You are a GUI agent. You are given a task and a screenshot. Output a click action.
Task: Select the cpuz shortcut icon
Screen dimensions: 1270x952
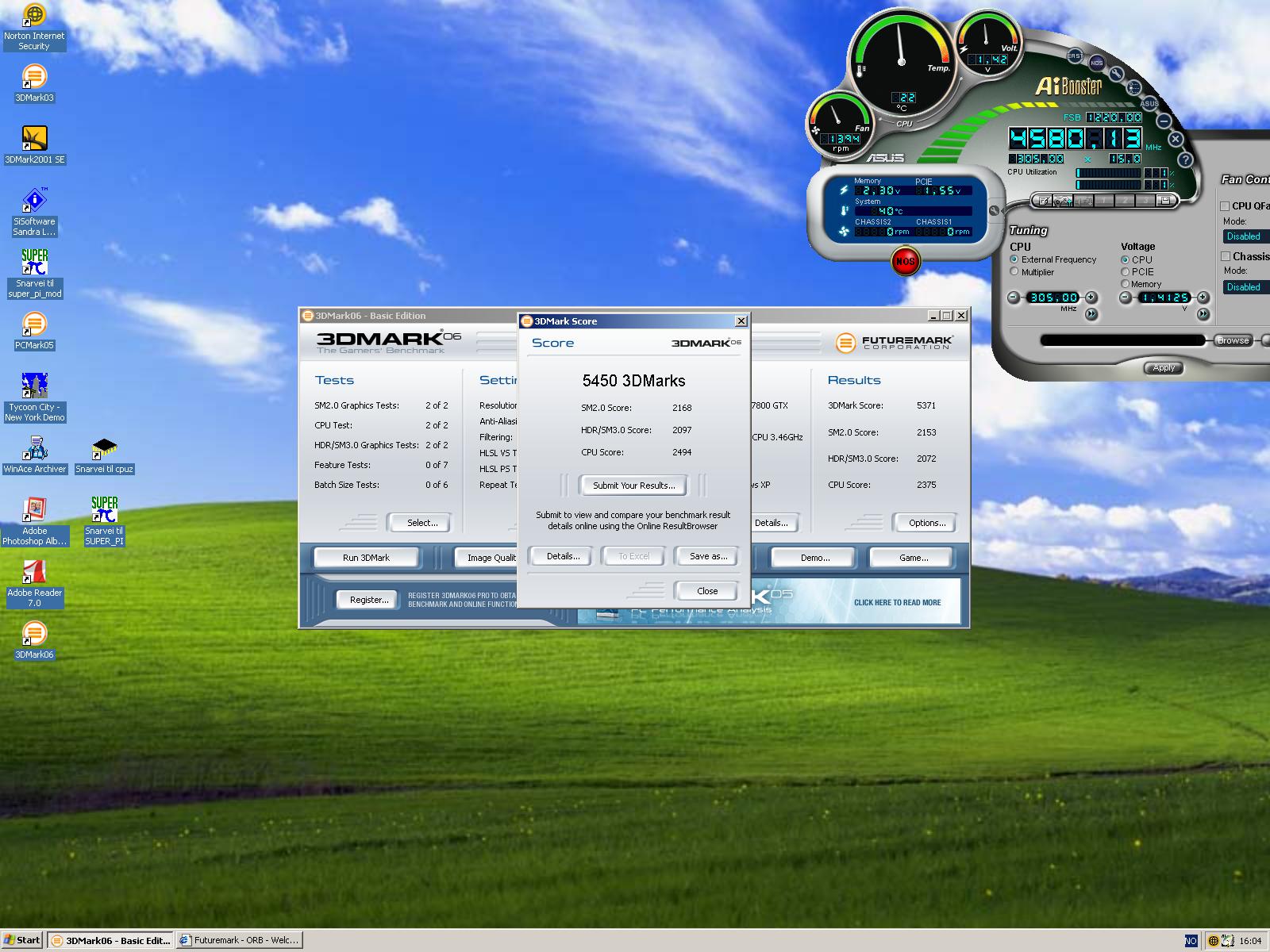[x=104, y=455]
